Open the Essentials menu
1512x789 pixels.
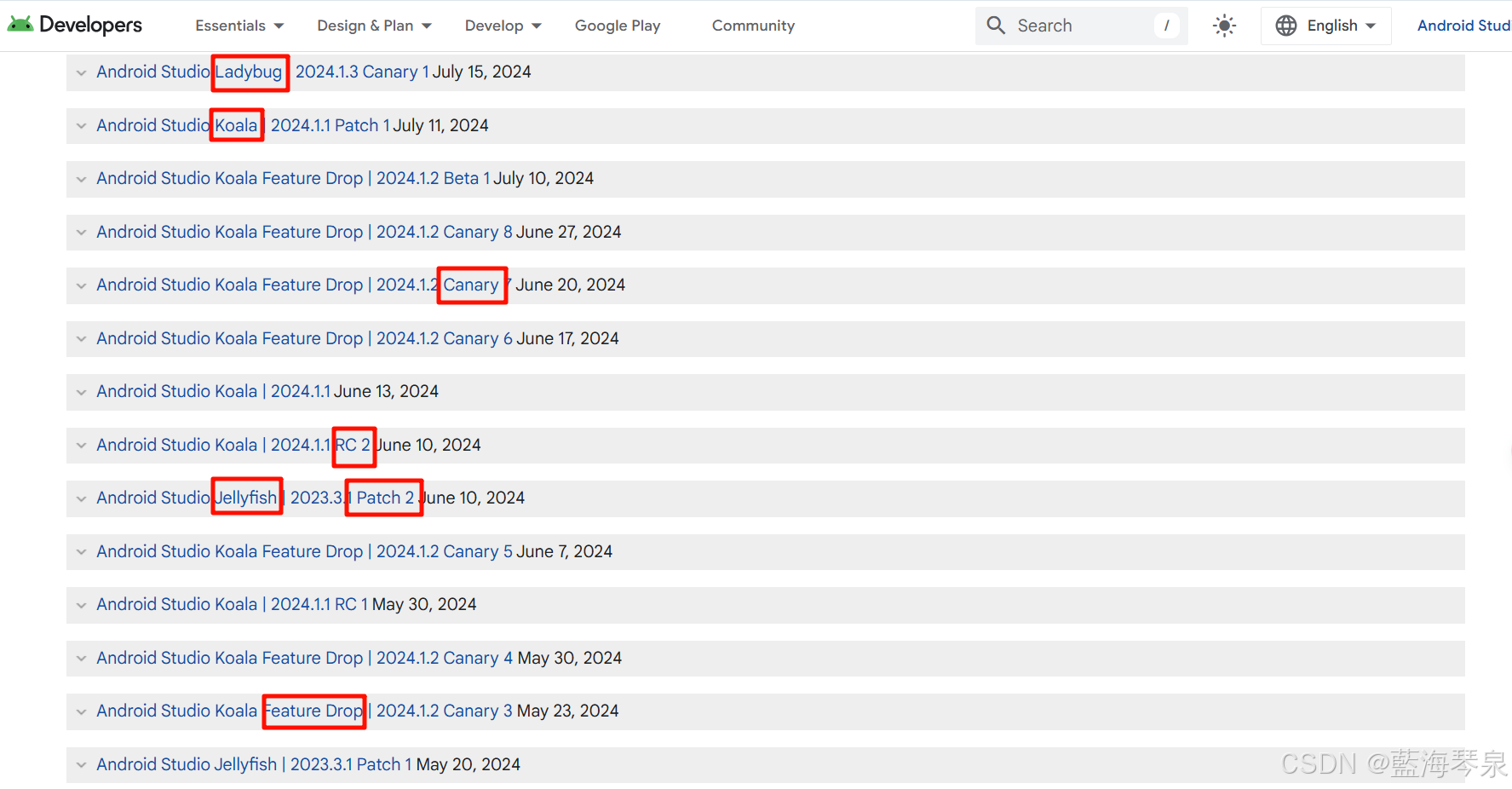(239, 26)
